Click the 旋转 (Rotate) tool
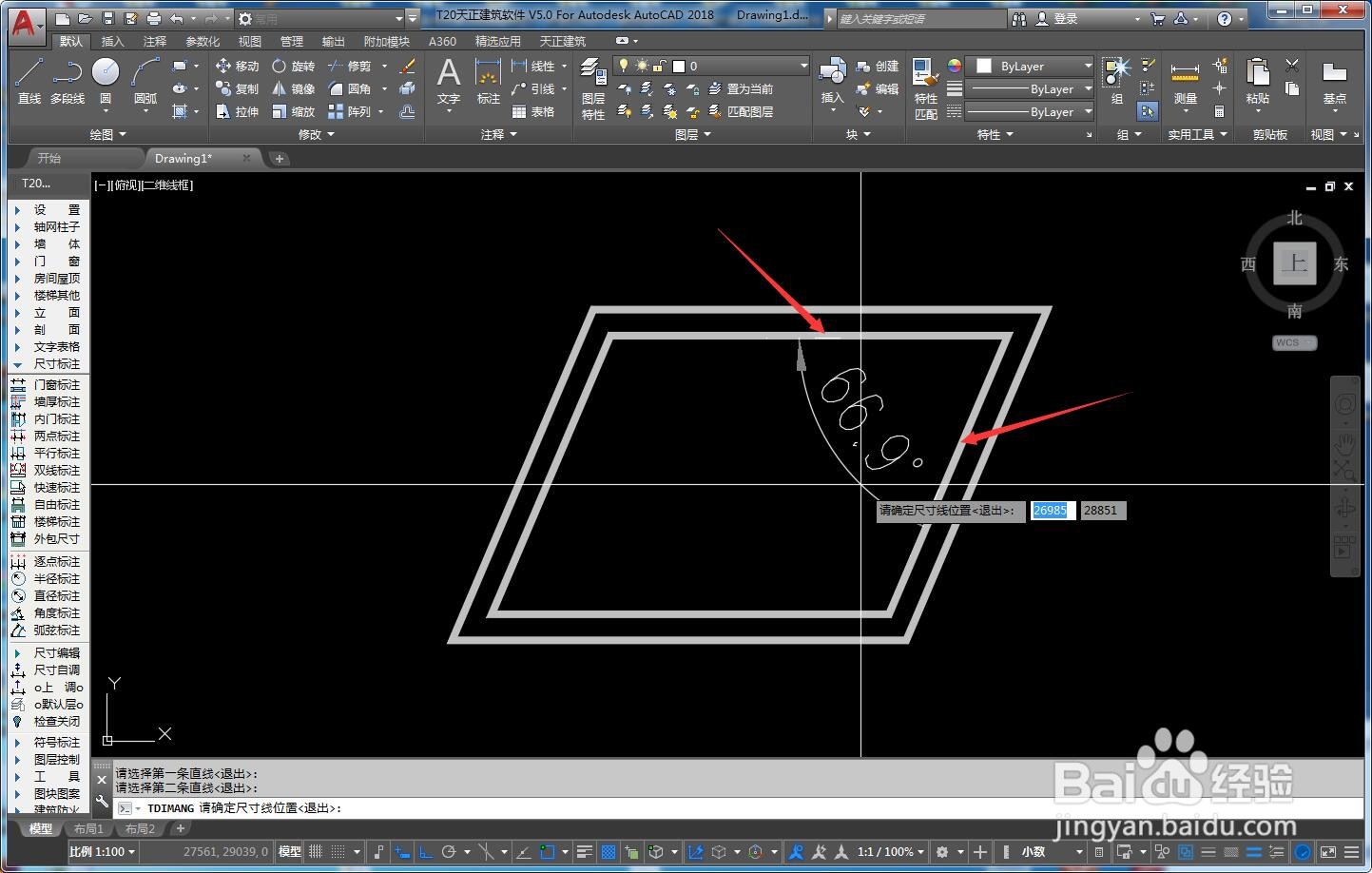Viewport: 1372px width, 873px height. 293,66
